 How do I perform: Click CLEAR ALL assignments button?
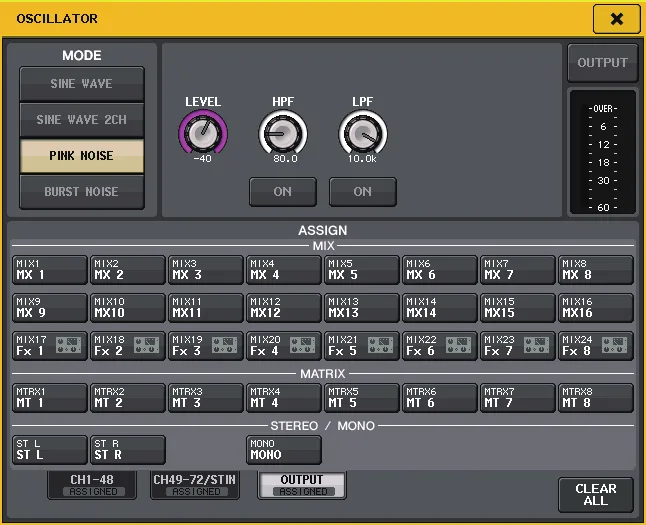[x=596, y=495]
